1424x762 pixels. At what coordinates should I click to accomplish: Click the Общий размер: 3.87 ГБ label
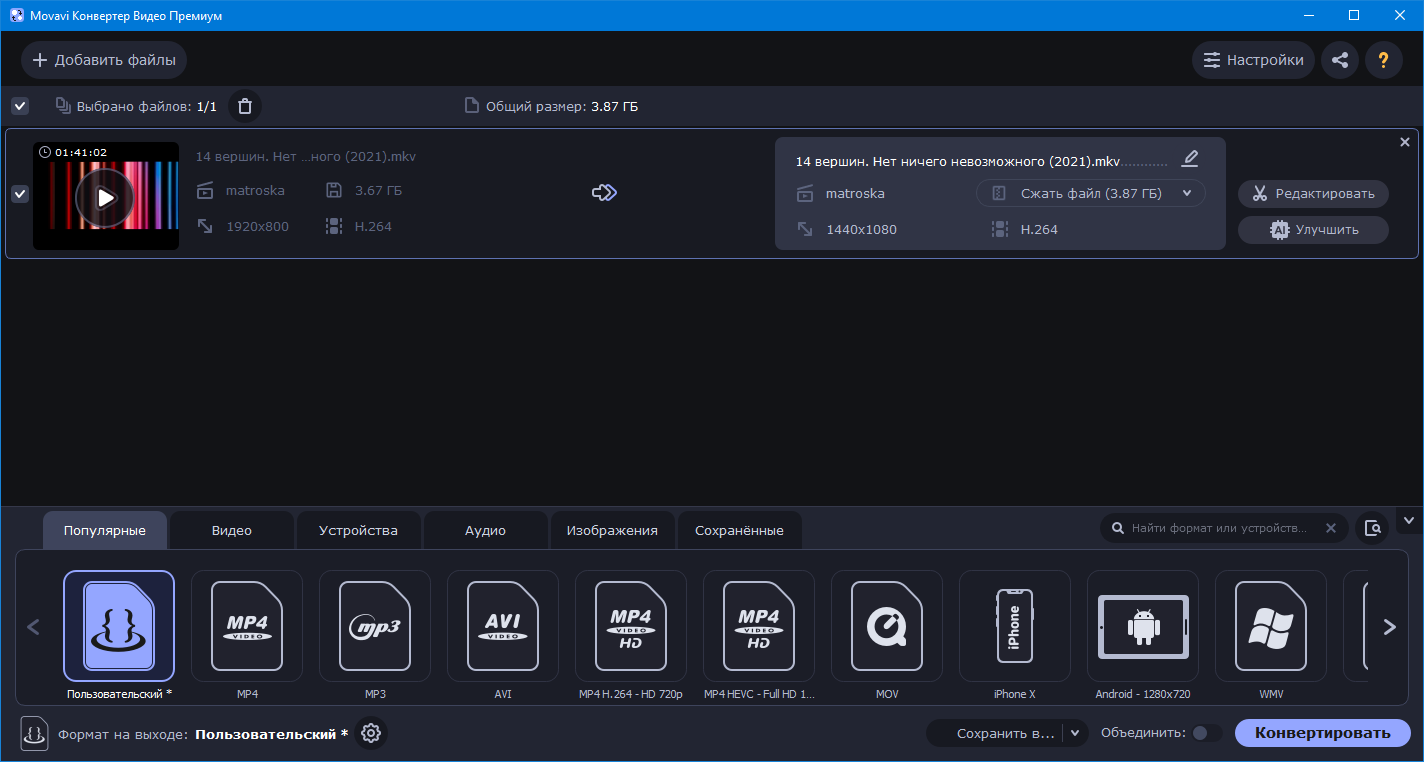click(x=562, y=106)
